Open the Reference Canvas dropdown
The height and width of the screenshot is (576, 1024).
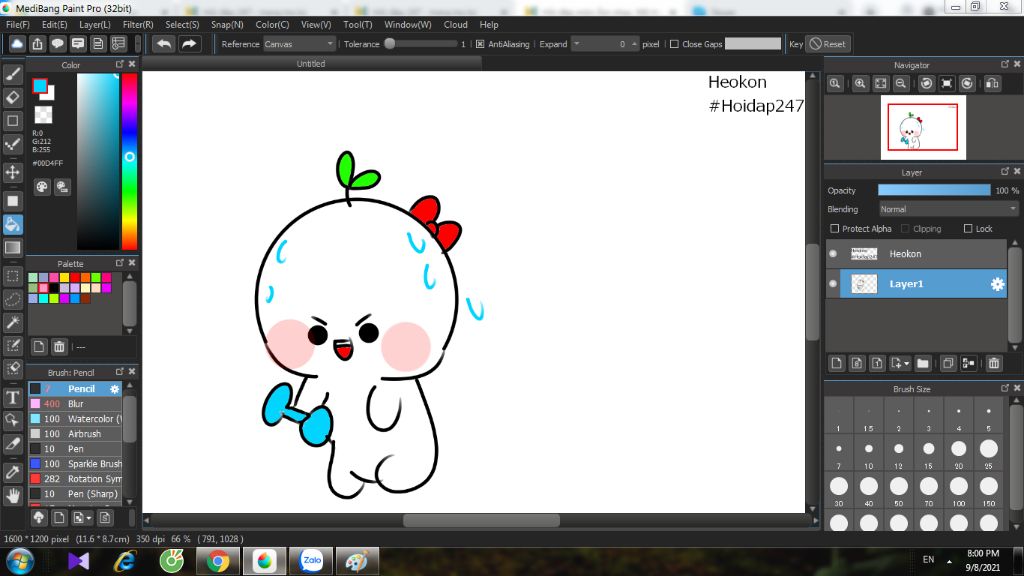click(x=299, y=44)
